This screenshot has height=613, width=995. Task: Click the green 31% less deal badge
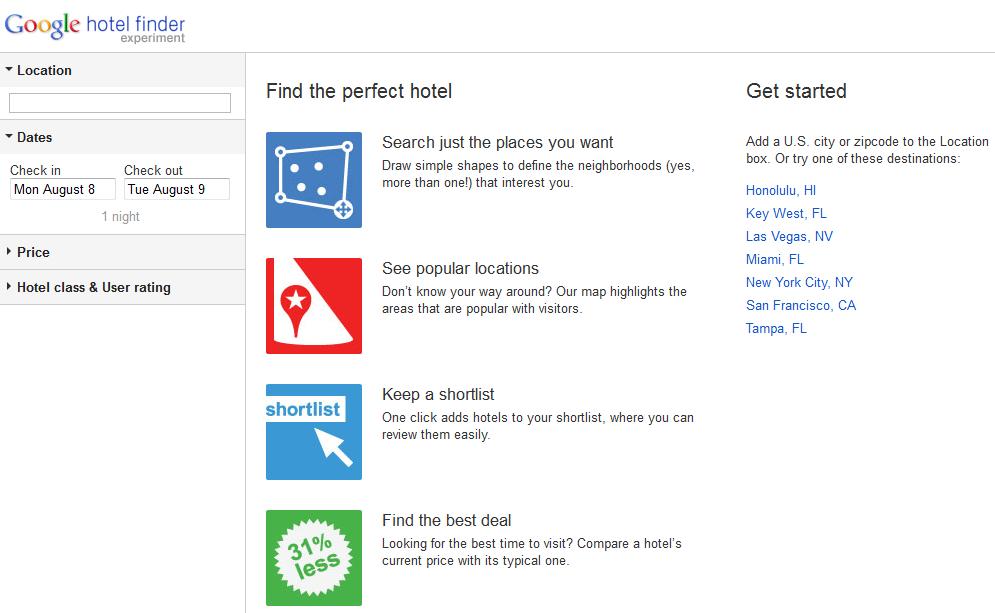(x=313, y=557)
